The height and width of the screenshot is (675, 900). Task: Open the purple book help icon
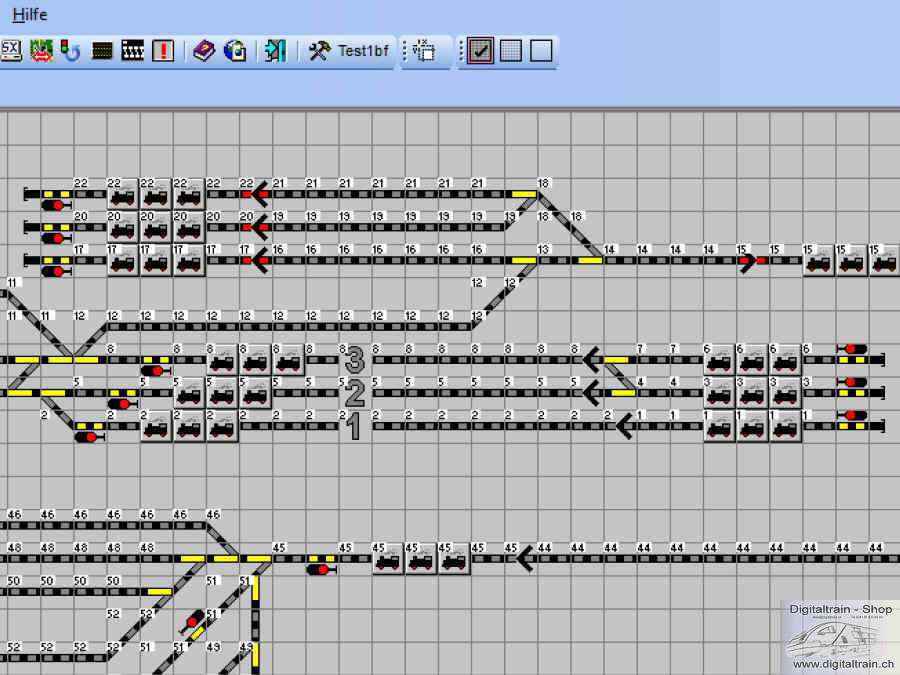[x=204, y=51]
